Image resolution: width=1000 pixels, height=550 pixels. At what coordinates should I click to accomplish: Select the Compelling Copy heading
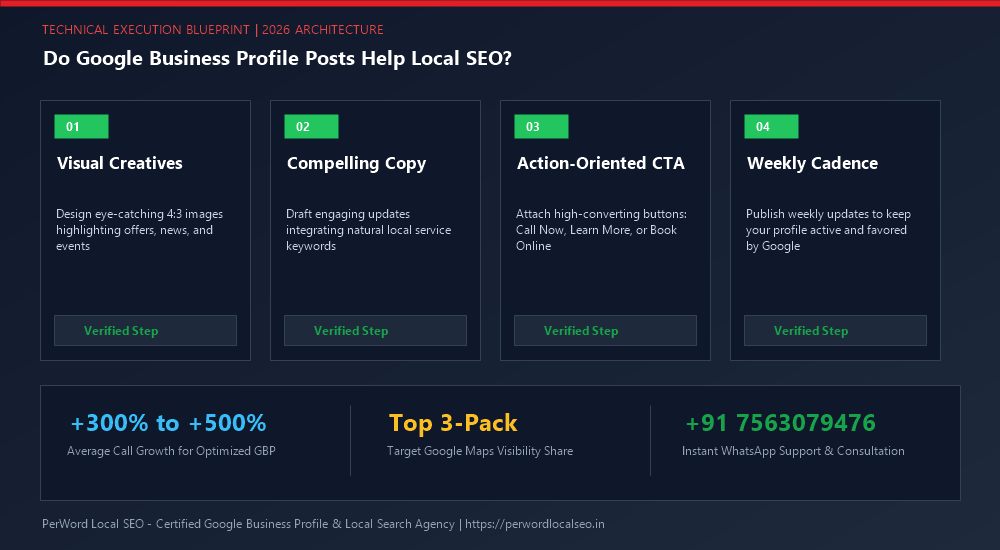pyautogui.click(x=357, y=164)
